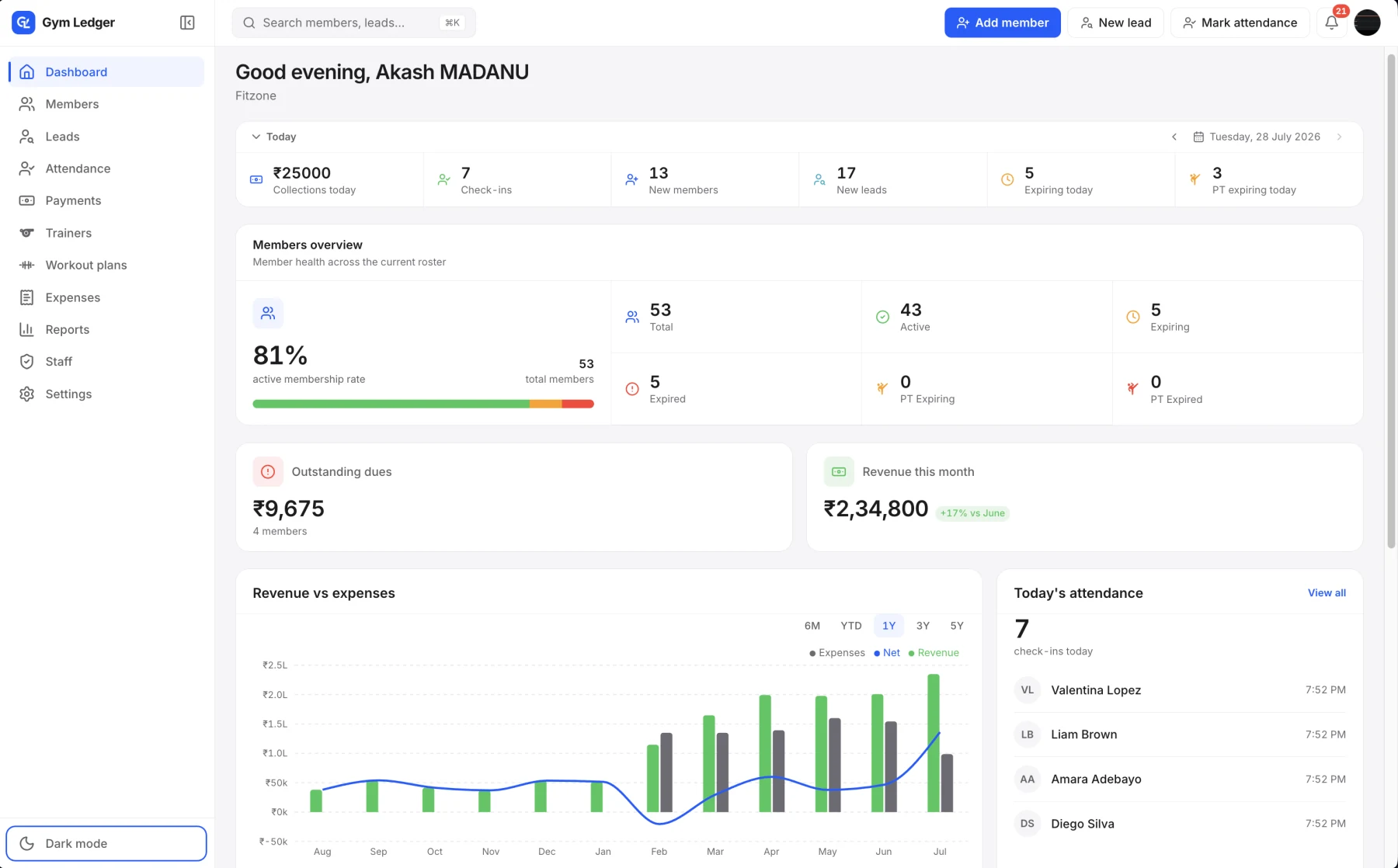Collapse the Today section chevron

pyautogui.click(x=256, y=137)
